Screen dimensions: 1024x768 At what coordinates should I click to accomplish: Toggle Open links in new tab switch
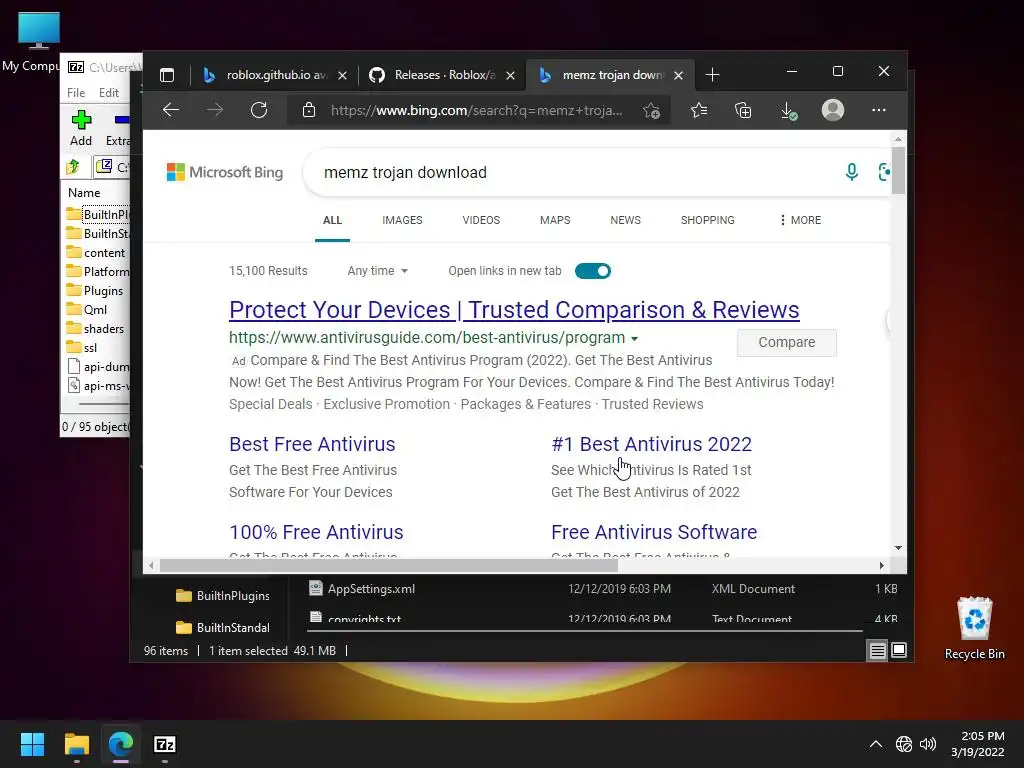point(592,271)
